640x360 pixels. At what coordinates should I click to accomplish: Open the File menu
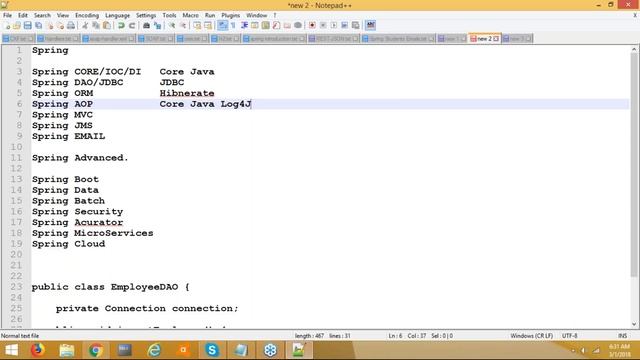point(7,15)
